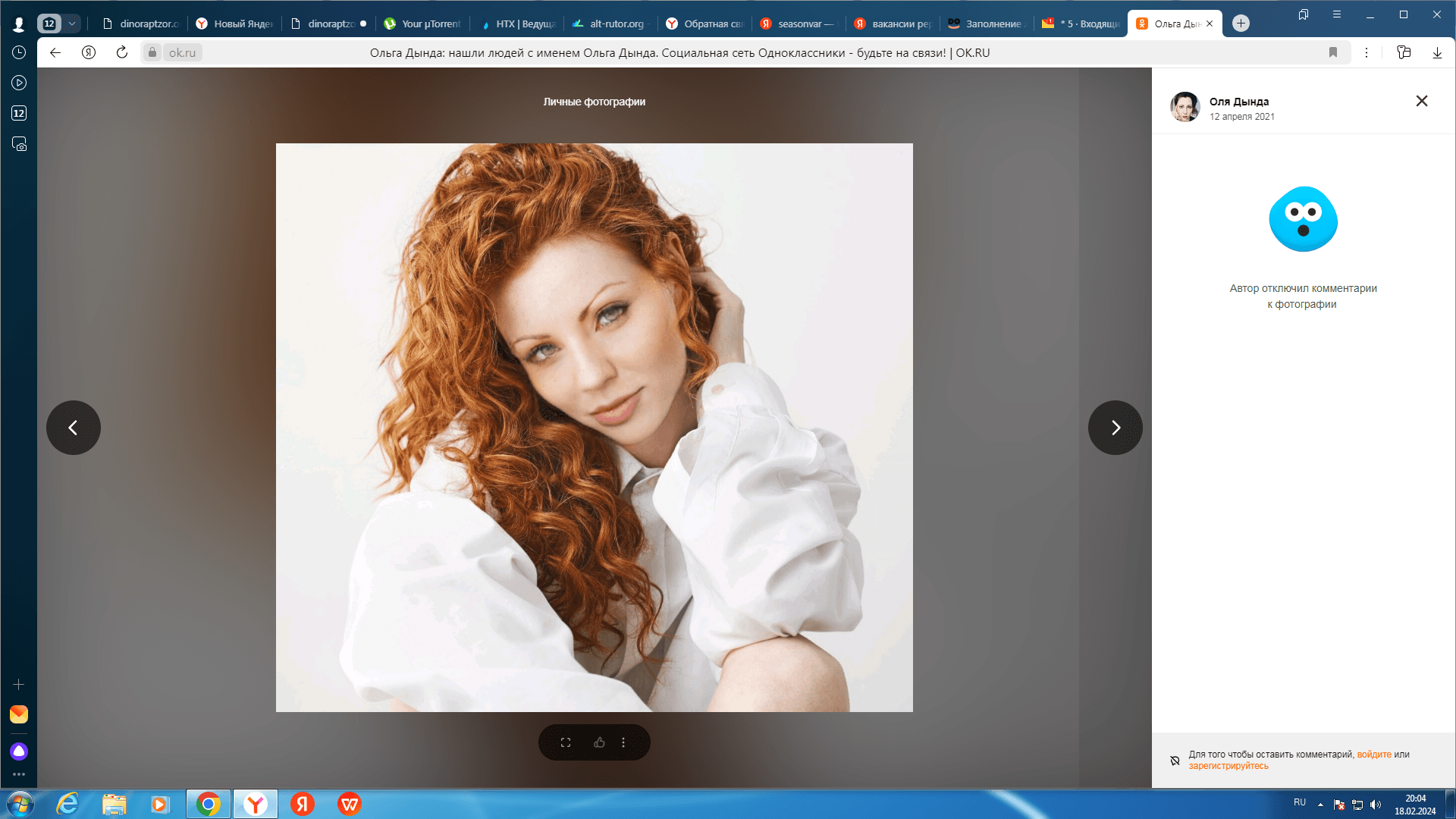This screenshot has height=819, width=1456.
Task: Close the photo viewer with X
Action: 1422,101
